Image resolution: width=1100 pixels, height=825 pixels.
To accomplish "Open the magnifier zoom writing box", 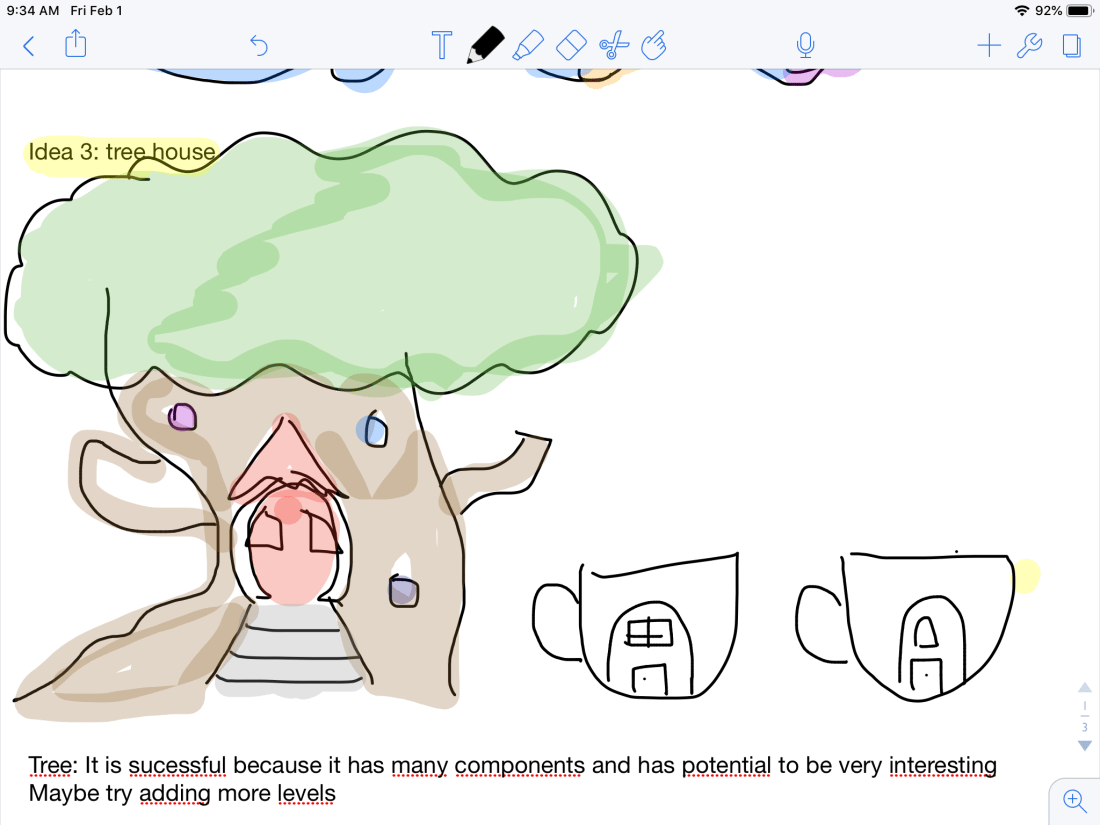I will (1075, 800).
